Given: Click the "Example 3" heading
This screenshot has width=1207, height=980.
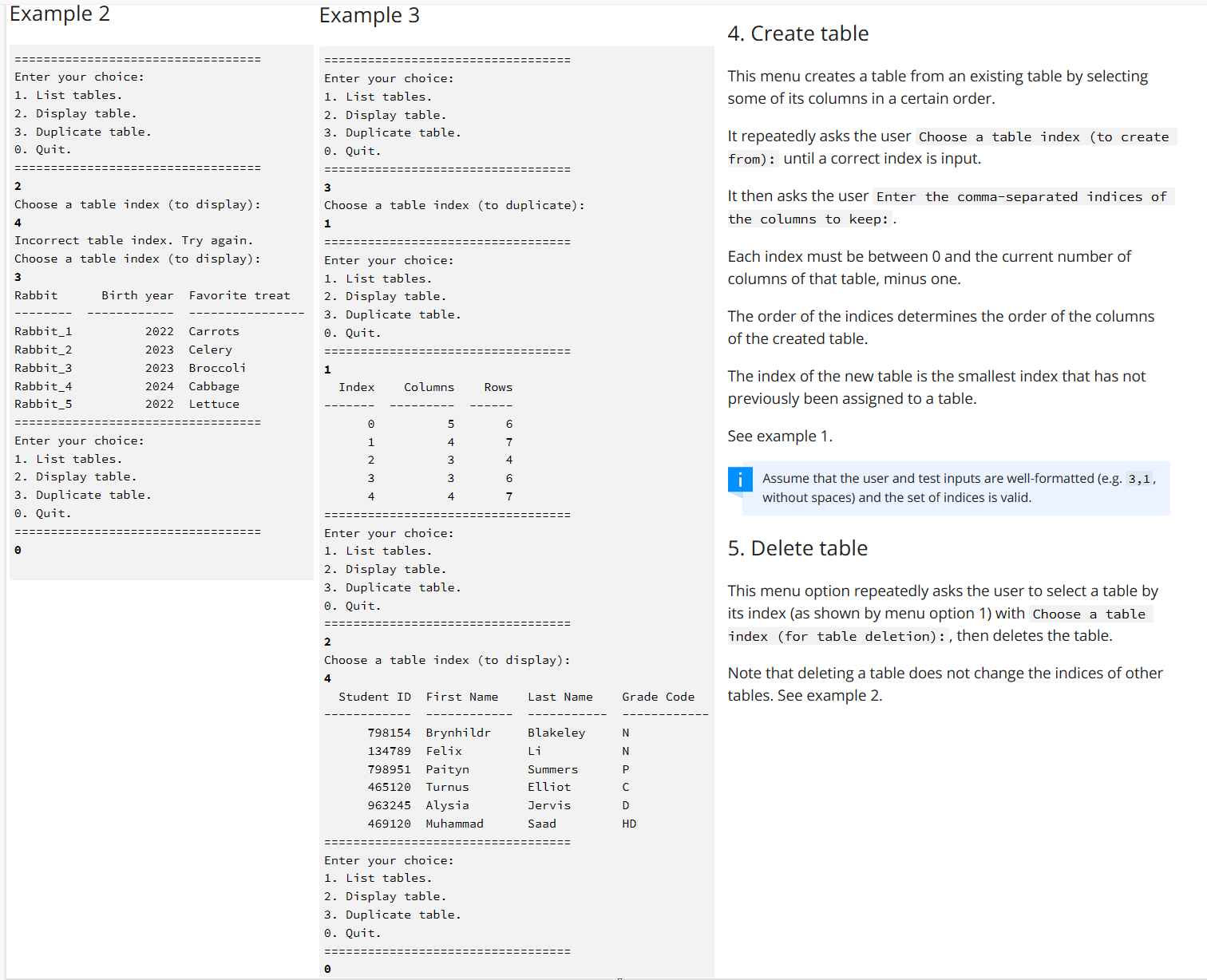Looking at the screenshot, I should pyautogui.click(x=370, y=16).
